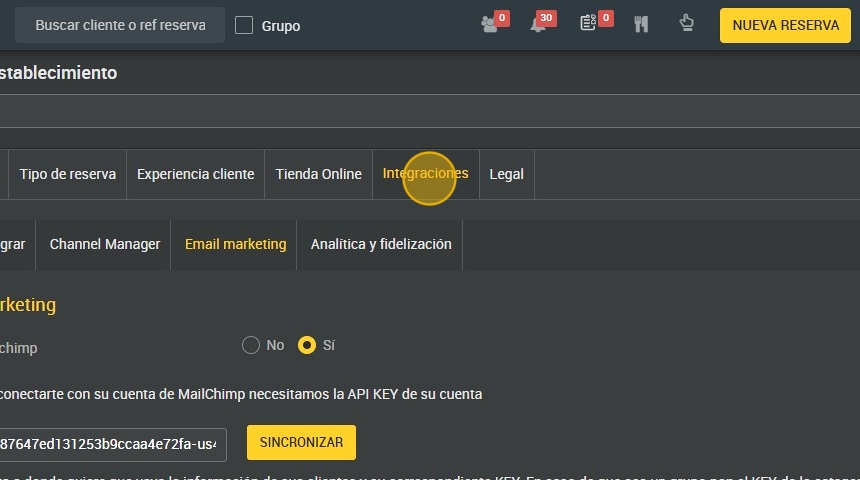Open the reservations list icon with 0 badge
Image resolution: width=860 pixels, height=480 pixels.
click(596, 22)
